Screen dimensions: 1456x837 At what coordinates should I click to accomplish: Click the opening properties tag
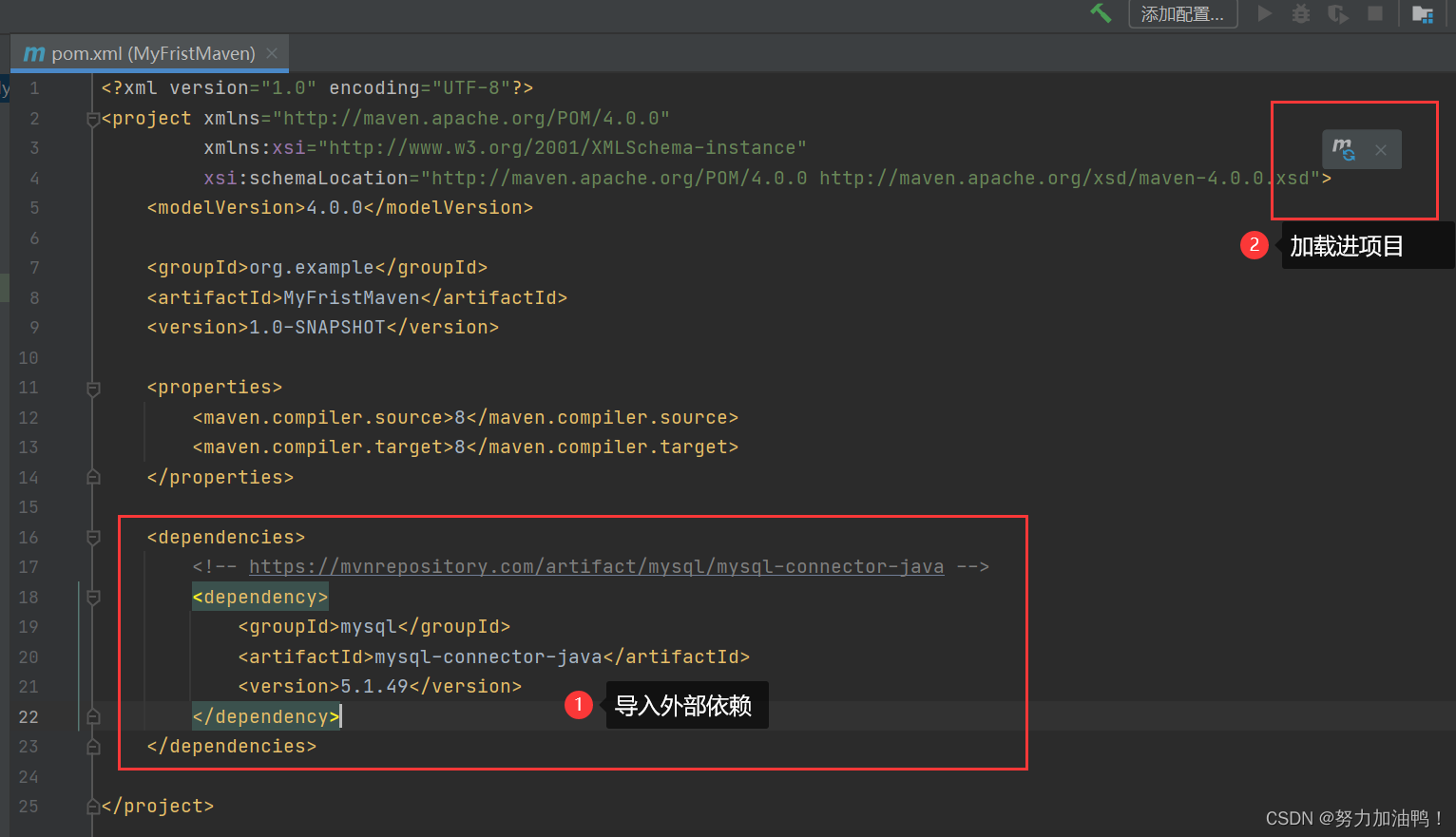214,388
